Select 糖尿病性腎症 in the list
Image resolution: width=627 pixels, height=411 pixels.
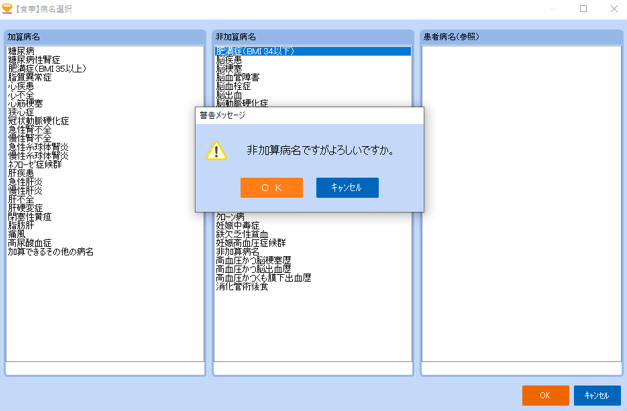tap(34, 60)
